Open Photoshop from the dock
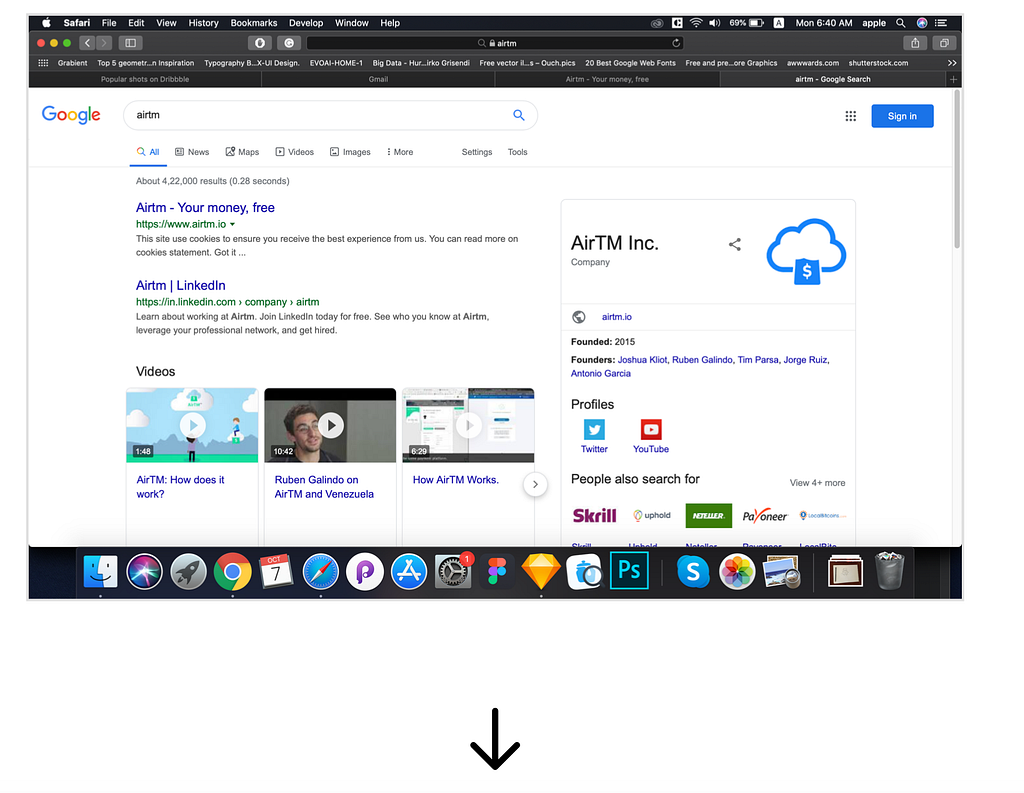The width and height of the screenshot is (1024, 793). click(x=629, y=570)
